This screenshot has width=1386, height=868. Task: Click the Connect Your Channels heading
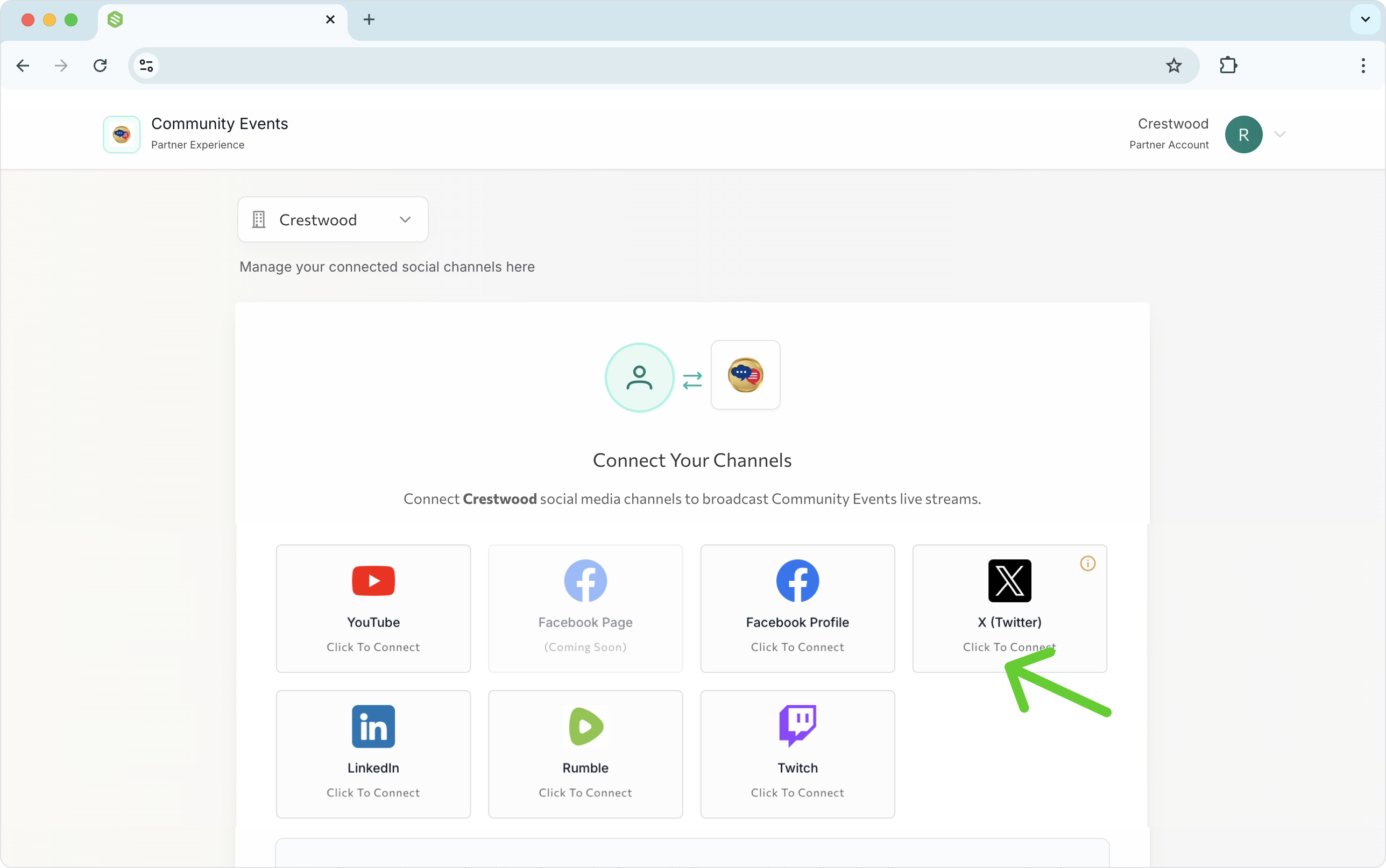tap(692, 460)
